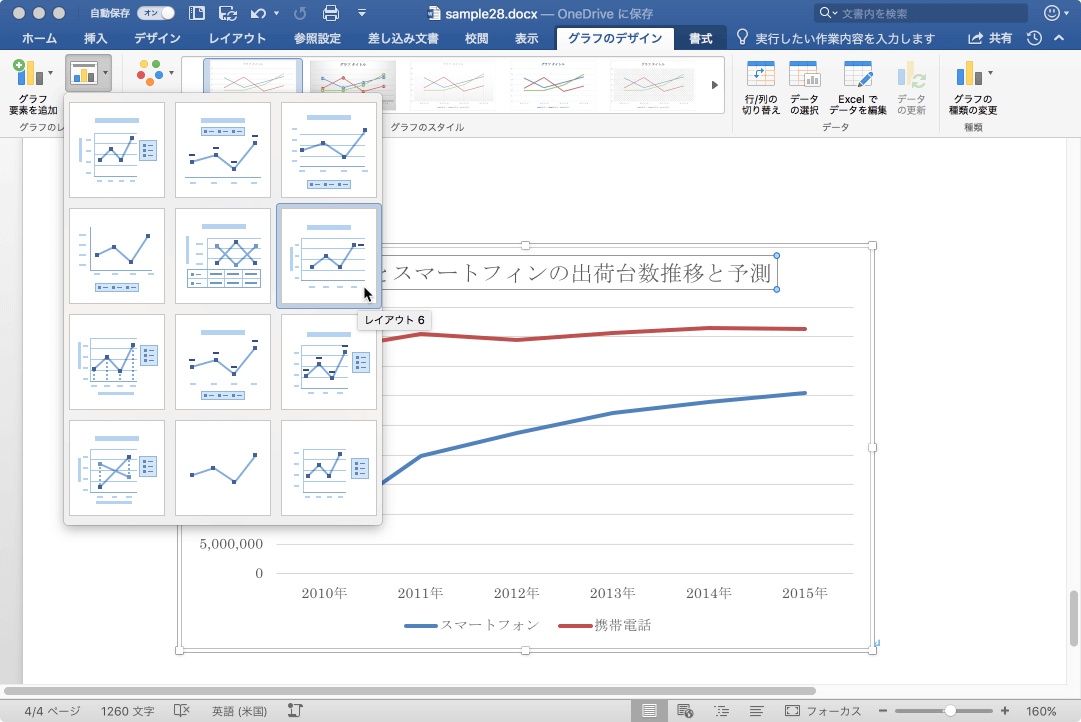Select the third chart style thumbnail
This screenshot has width=1081, height=722.
453,85
